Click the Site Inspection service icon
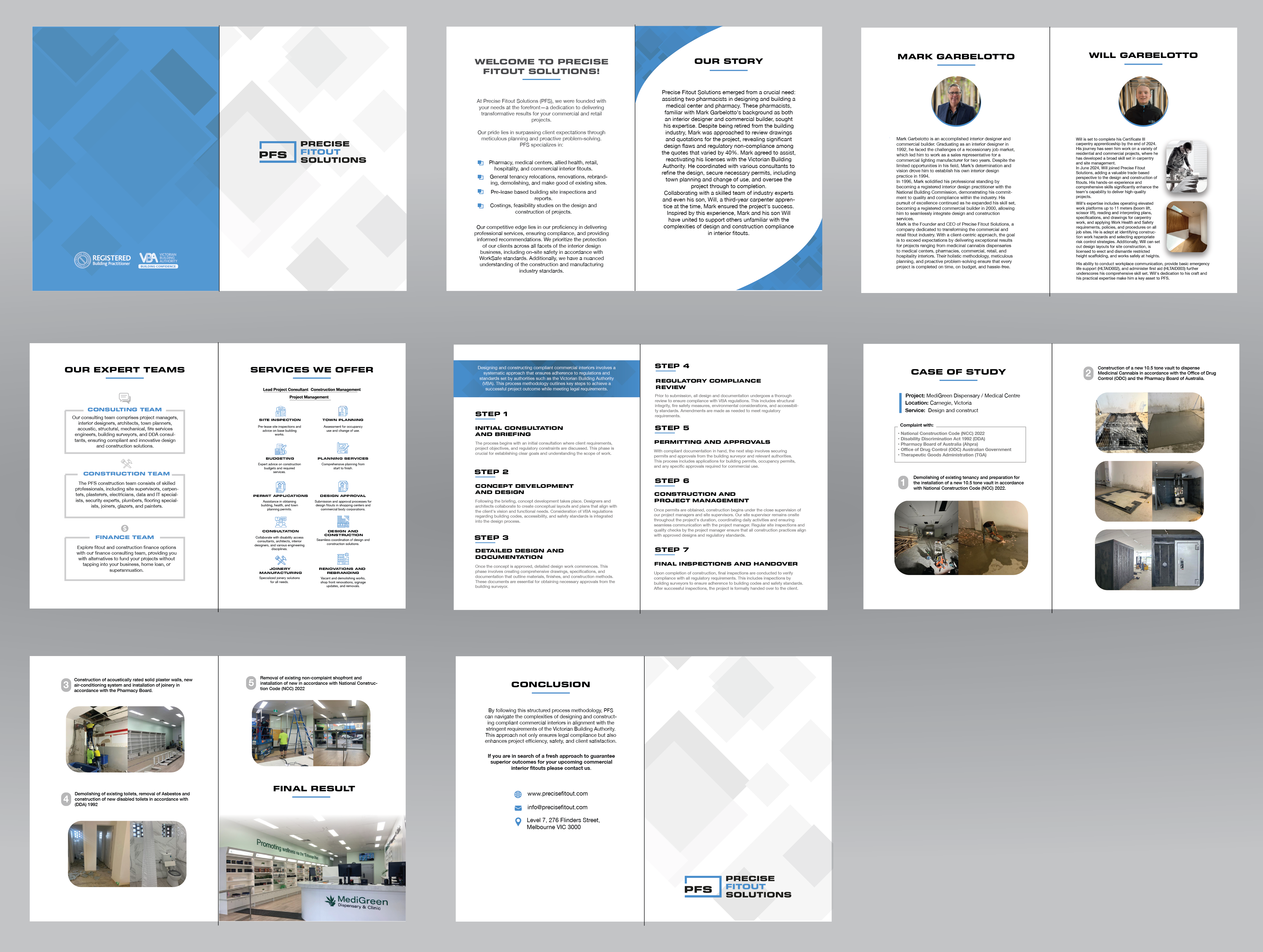The image size is (1263, 952). 280,412
